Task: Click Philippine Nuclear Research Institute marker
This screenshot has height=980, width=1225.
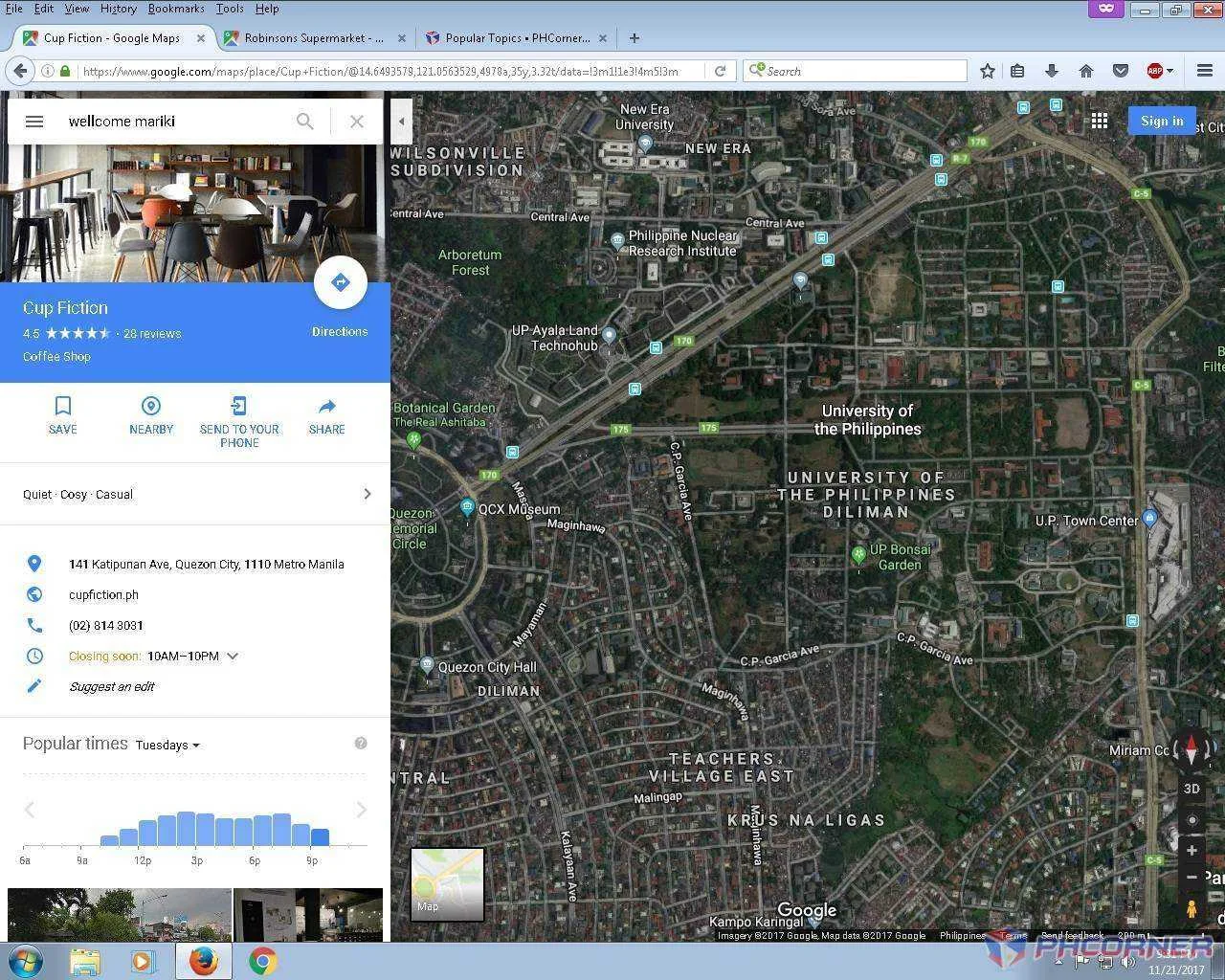Action: (x=618, y=240)
